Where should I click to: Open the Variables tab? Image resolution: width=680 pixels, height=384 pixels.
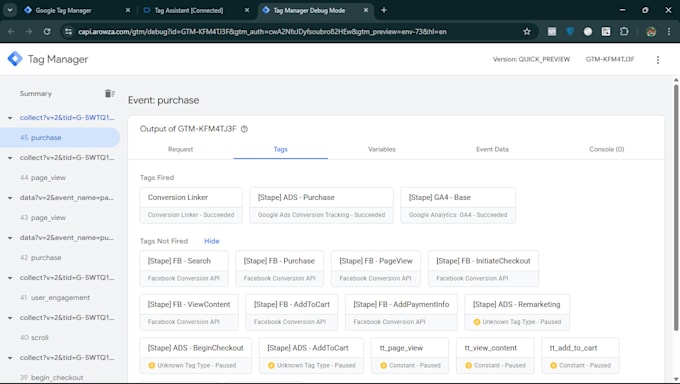(382, 149)
